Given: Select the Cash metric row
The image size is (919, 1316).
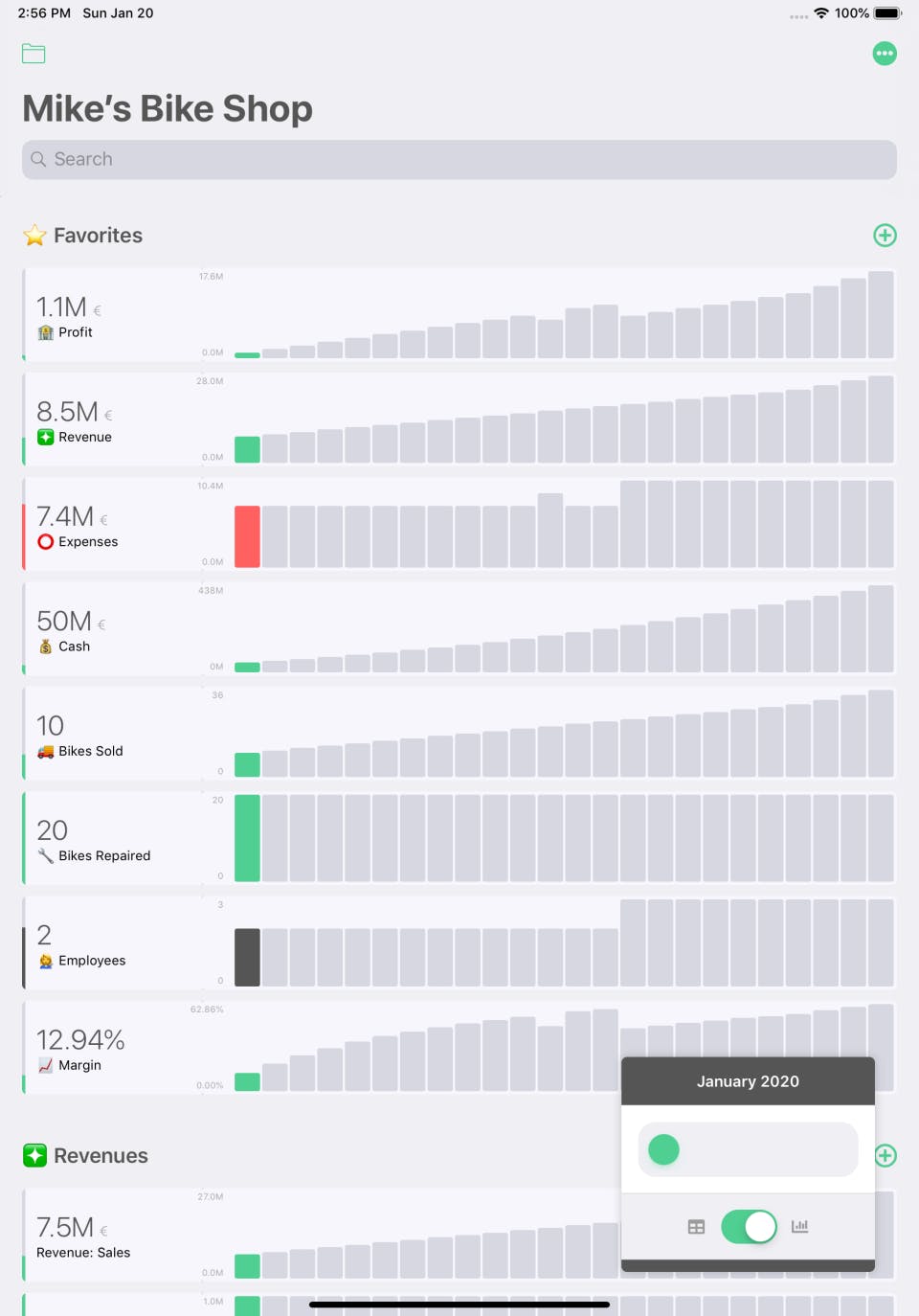Looking at the screenshot, I should coord(115,630).
